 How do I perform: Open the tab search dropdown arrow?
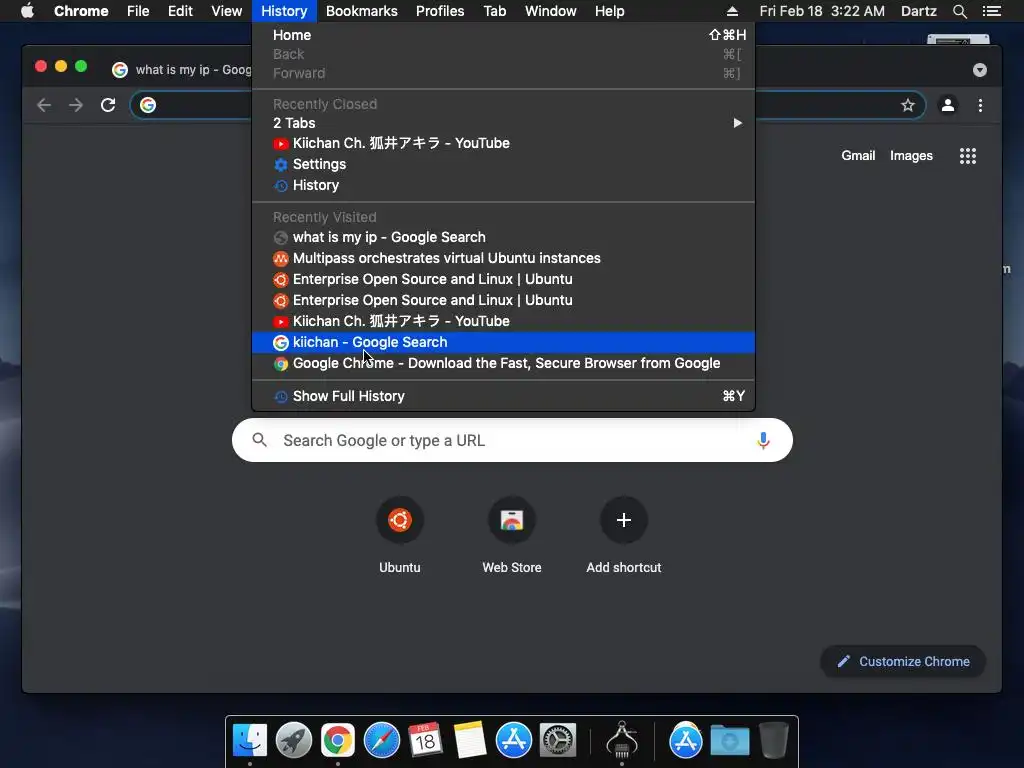pos(980,70)
